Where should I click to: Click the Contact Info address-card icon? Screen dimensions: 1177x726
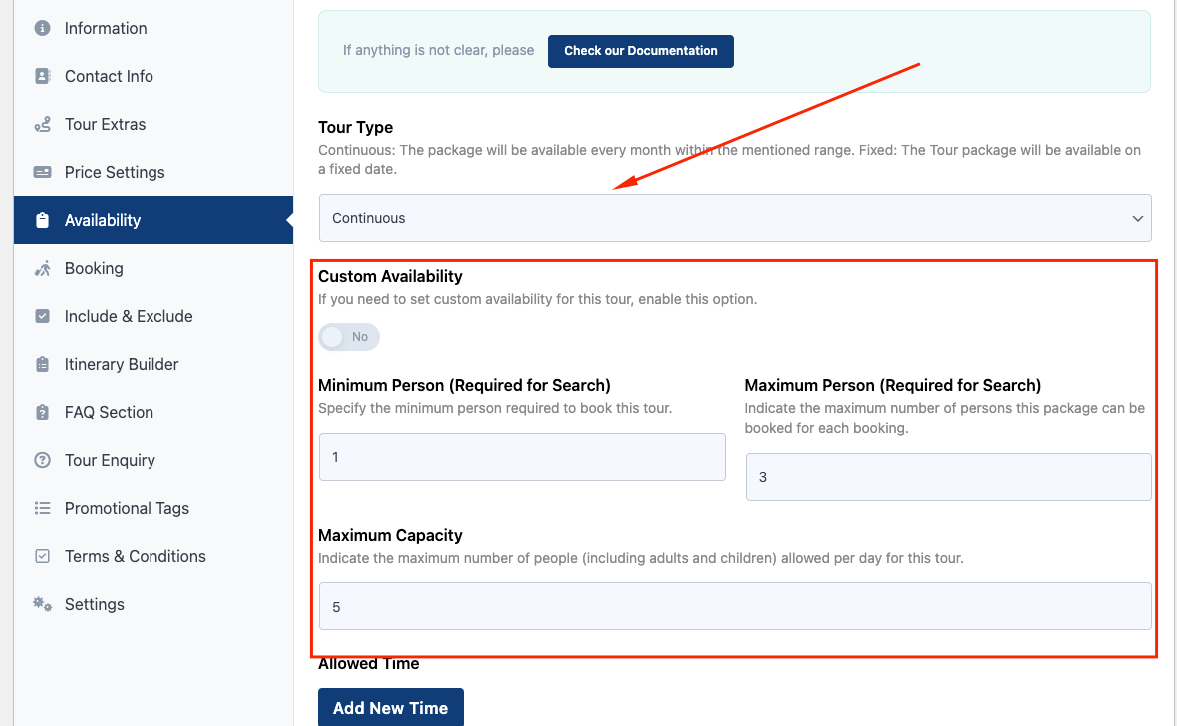42,76
